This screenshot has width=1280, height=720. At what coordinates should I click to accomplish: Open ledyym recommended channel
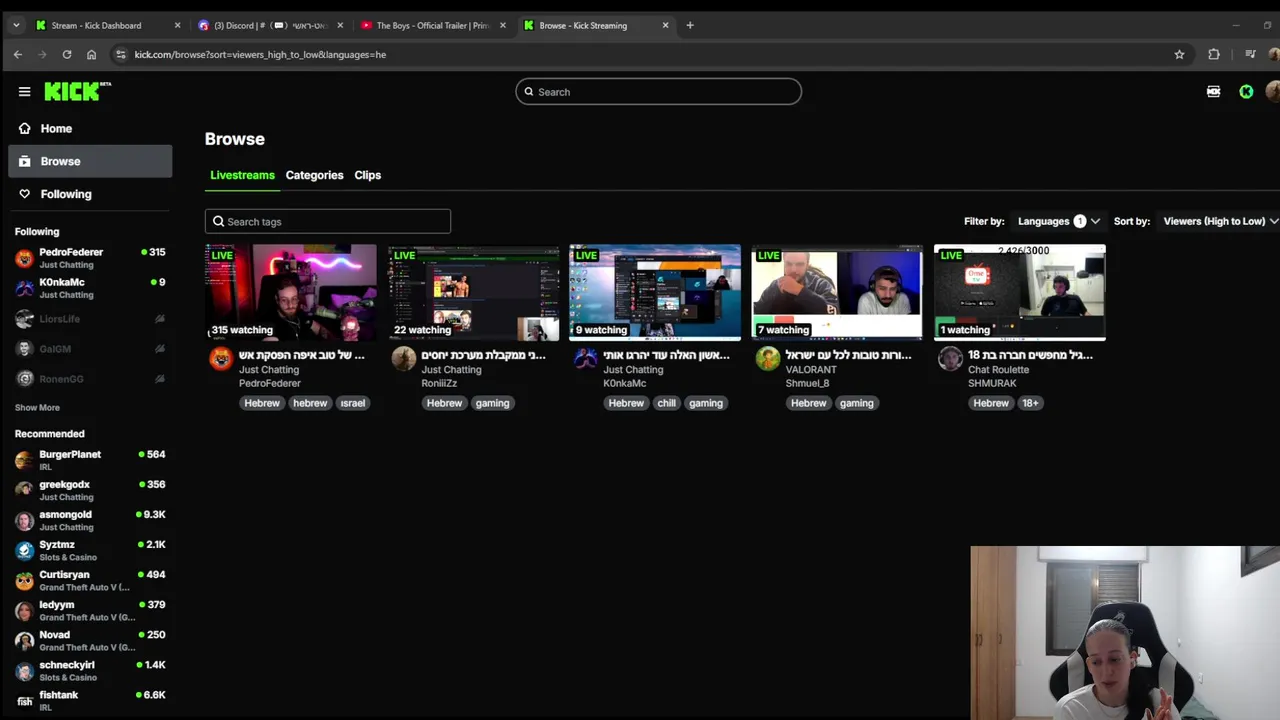point(90,610)
